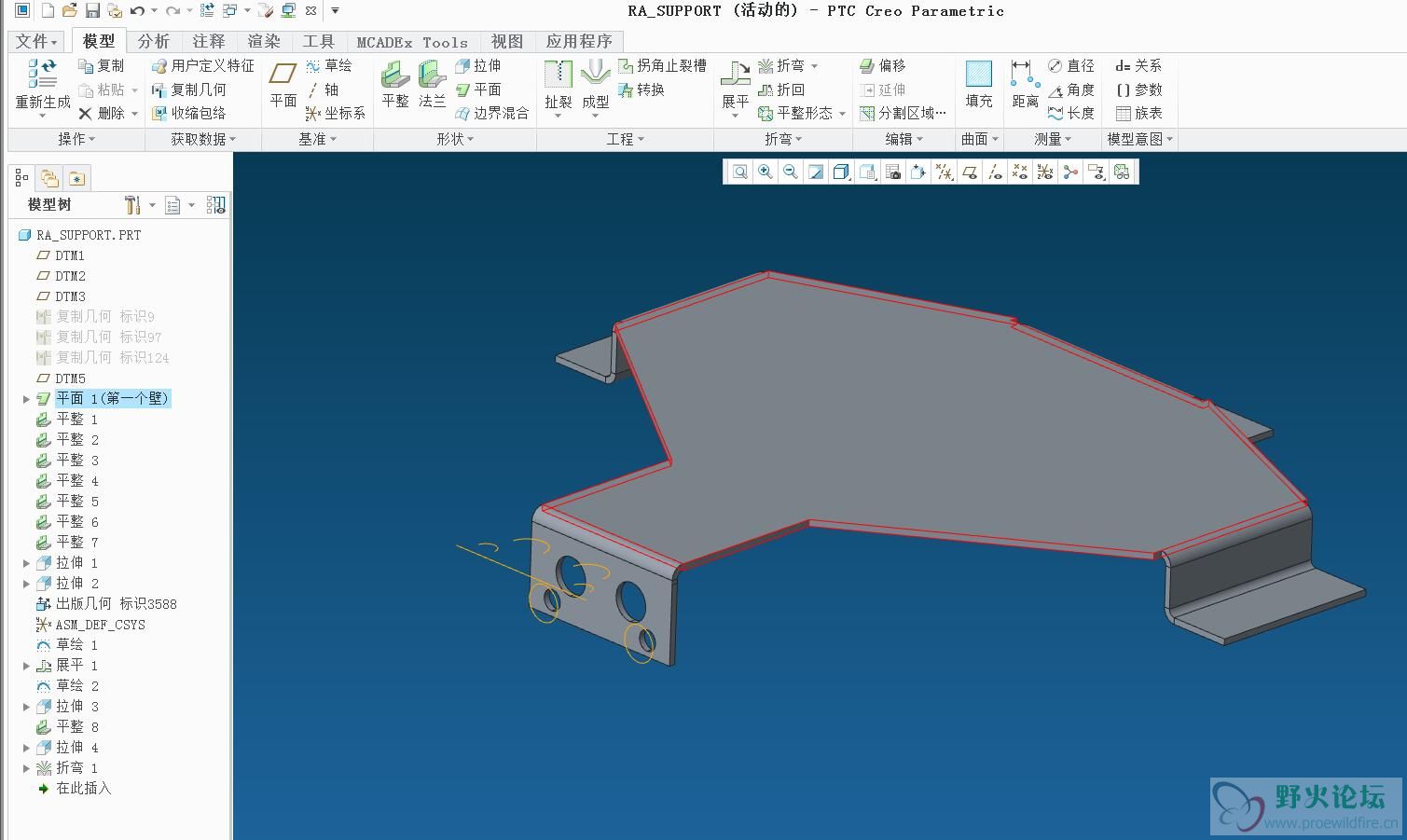Toggle datum plane display in graphics toolbar
Screen dimensions: 1407x840
coord(970,172)
